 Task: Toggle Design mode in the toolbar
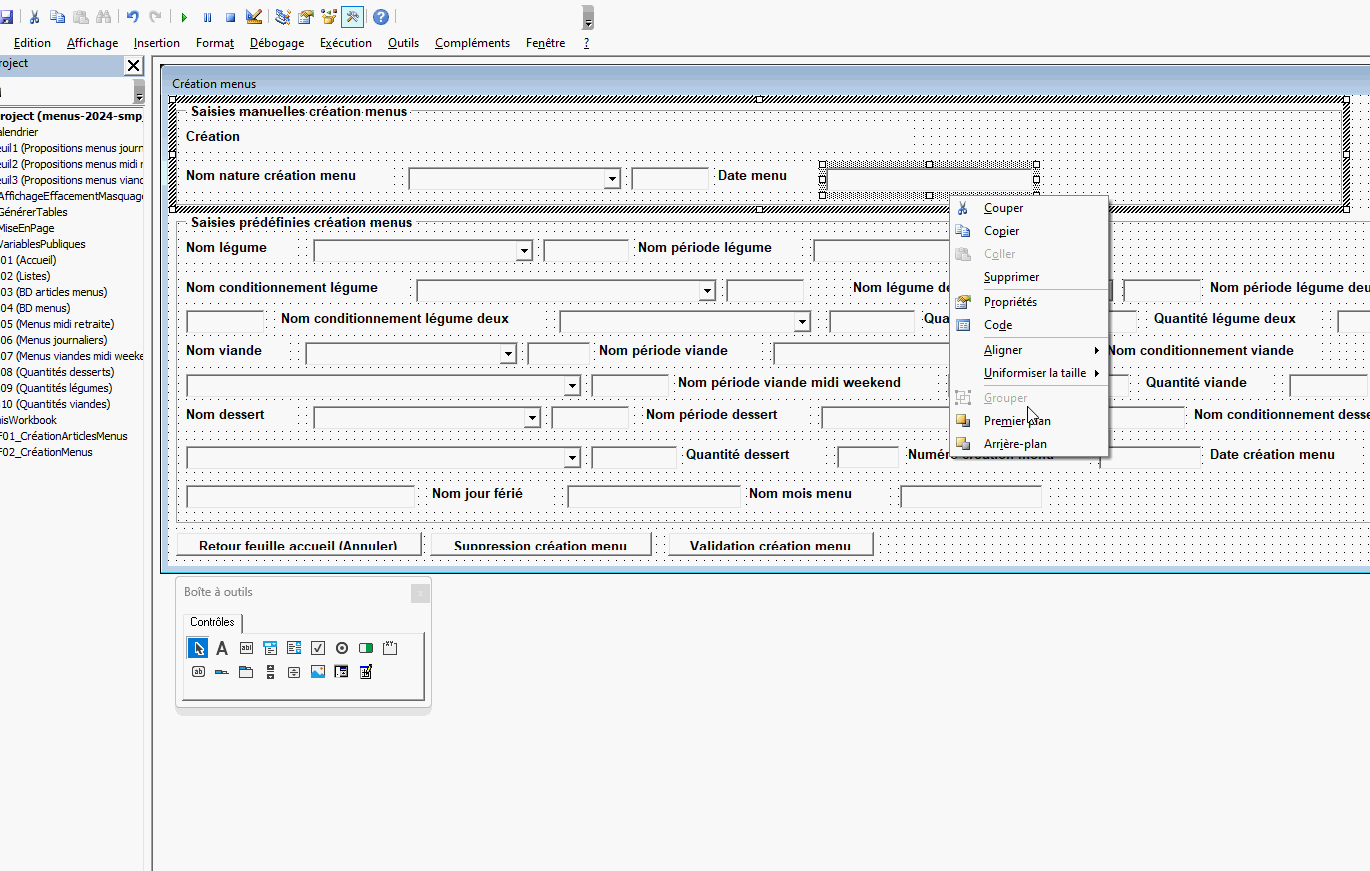pyautogui.click(x=254, y=17)
